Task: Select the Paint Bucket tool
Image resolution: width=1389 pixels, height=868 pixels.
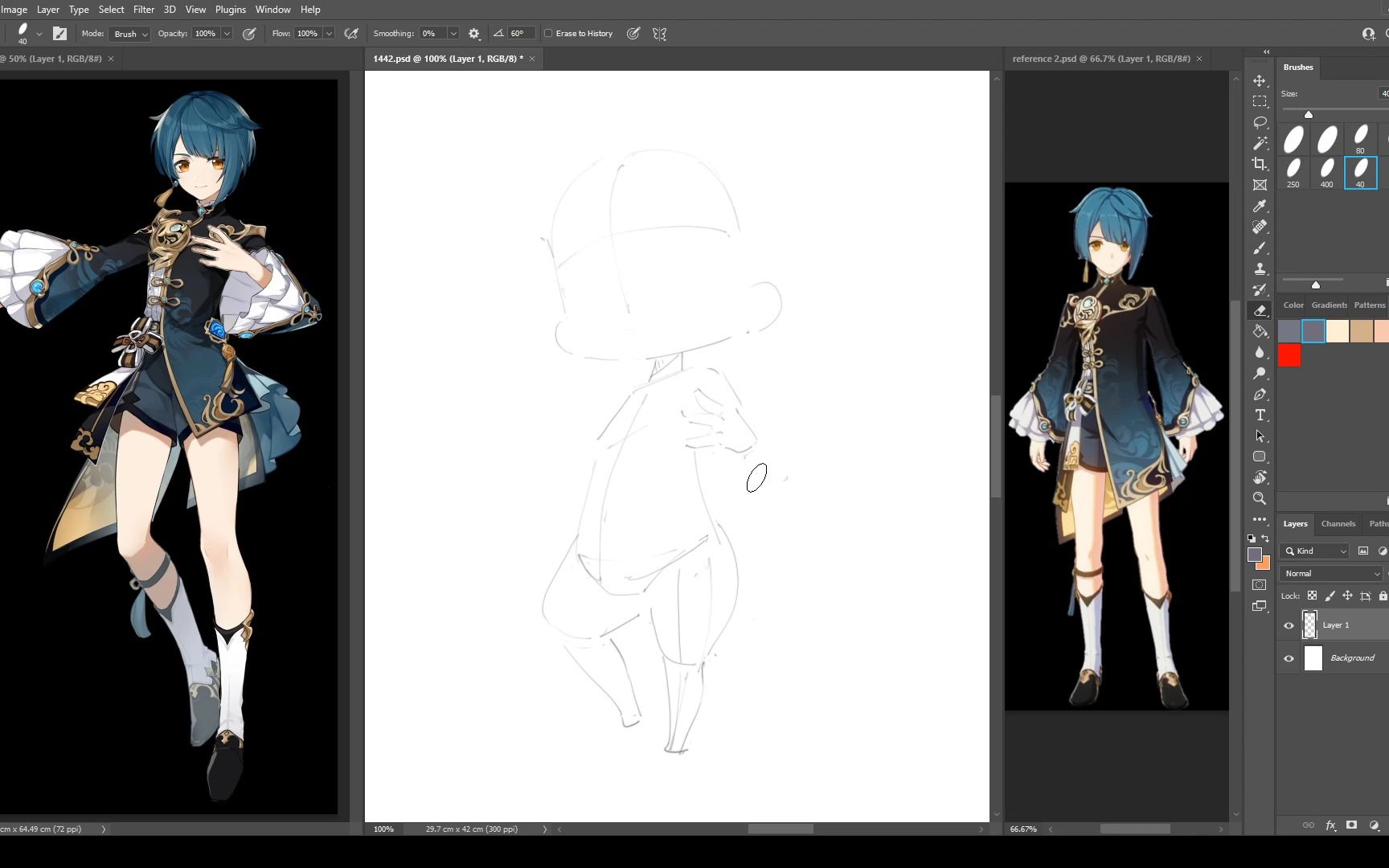Action: coord(1260,331)
